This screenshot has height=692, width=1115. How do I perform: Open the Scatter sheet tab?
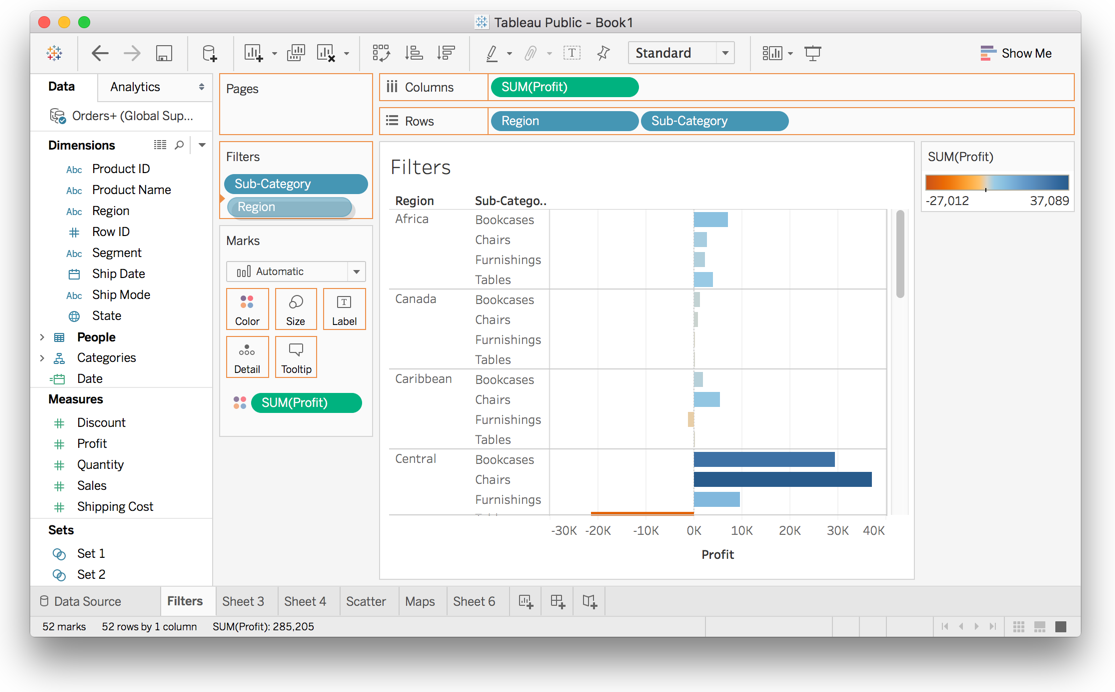(365, 601)
